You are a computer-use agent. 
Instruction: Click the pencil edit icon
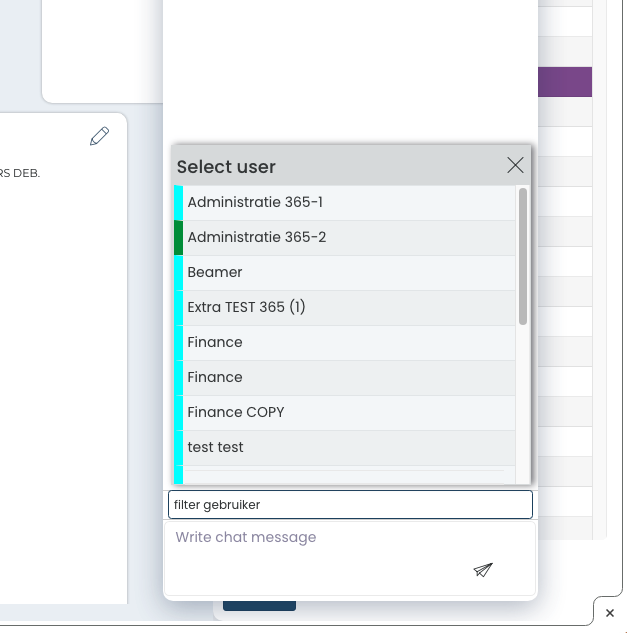tap(99, 136)
